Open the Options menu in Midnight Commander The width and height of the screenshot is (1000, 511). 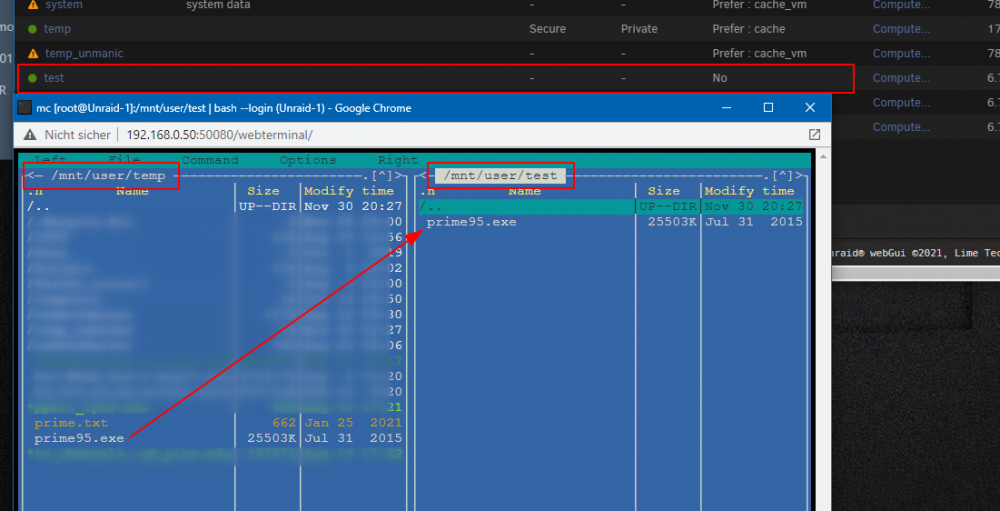308,160
